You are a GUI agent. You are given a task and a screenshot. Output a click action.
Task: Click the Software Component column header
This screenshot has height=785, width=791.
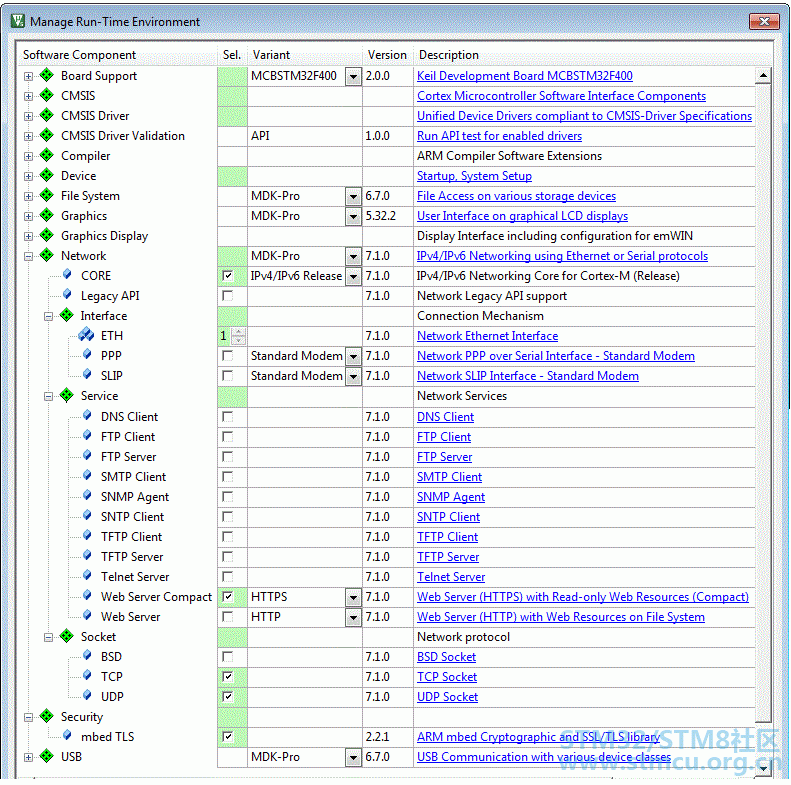point(118,54)
